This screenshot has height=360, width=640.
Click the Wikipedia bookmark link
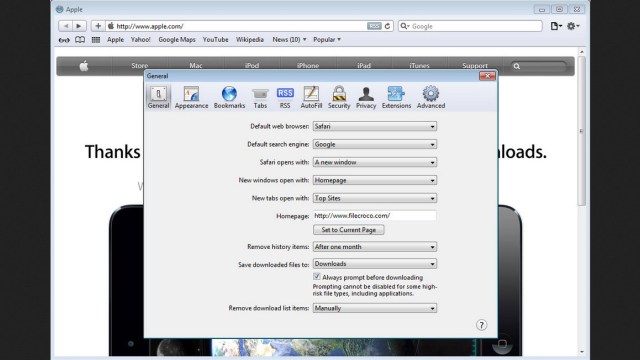tap(250, 40)
